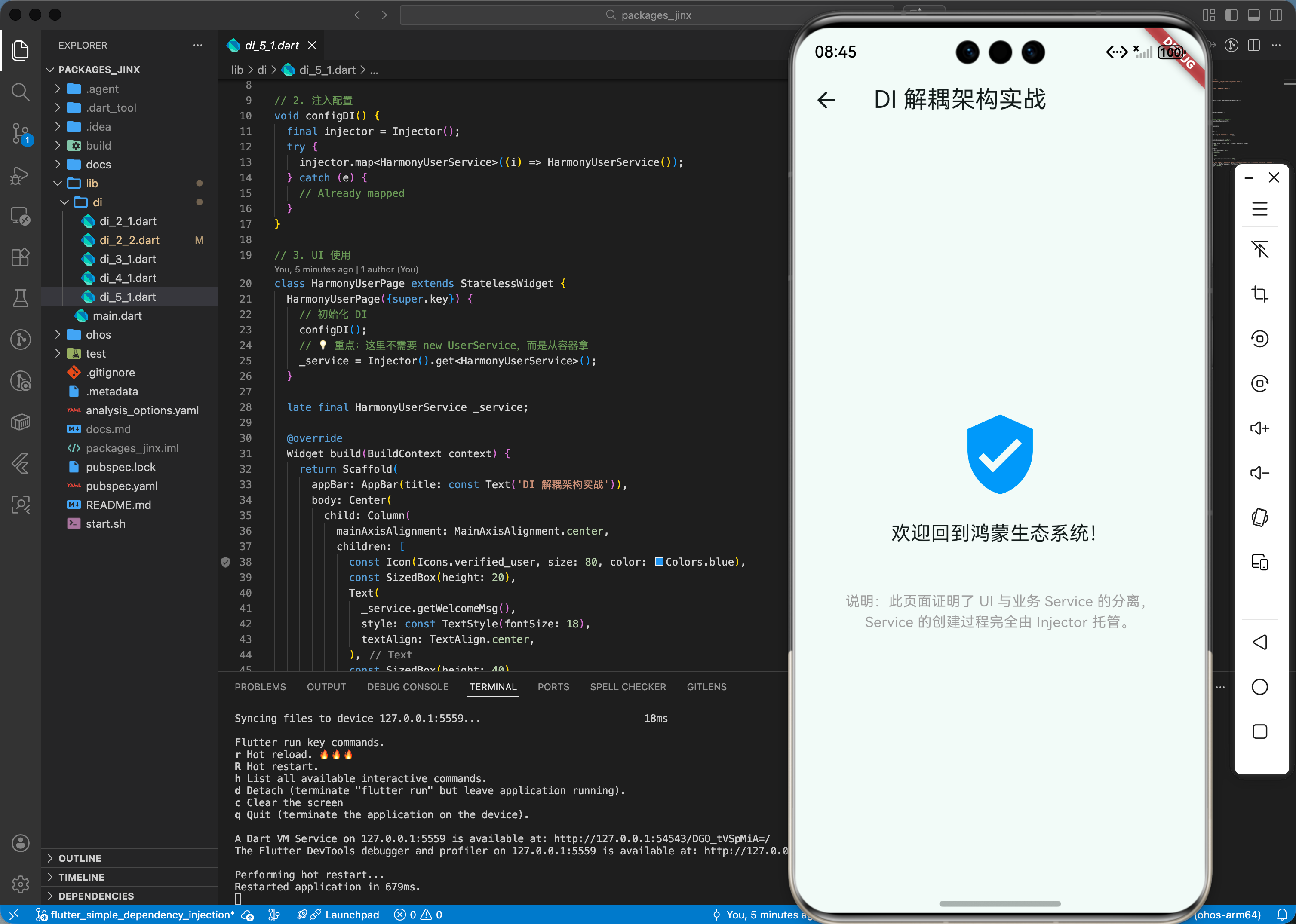Toggle the primary side bar layout icon
This screenshot has width=1296, height=924.
coord(1231,15)
